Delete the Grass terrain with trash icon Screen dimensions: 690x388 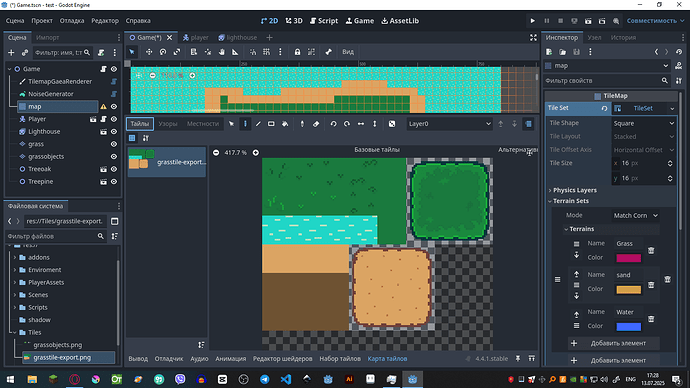[x=651, y=250]
